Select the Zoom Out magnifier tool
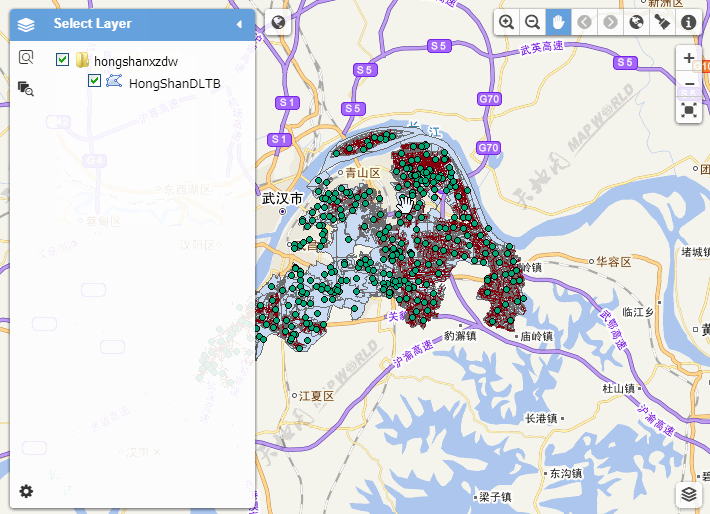 (533, 22)
